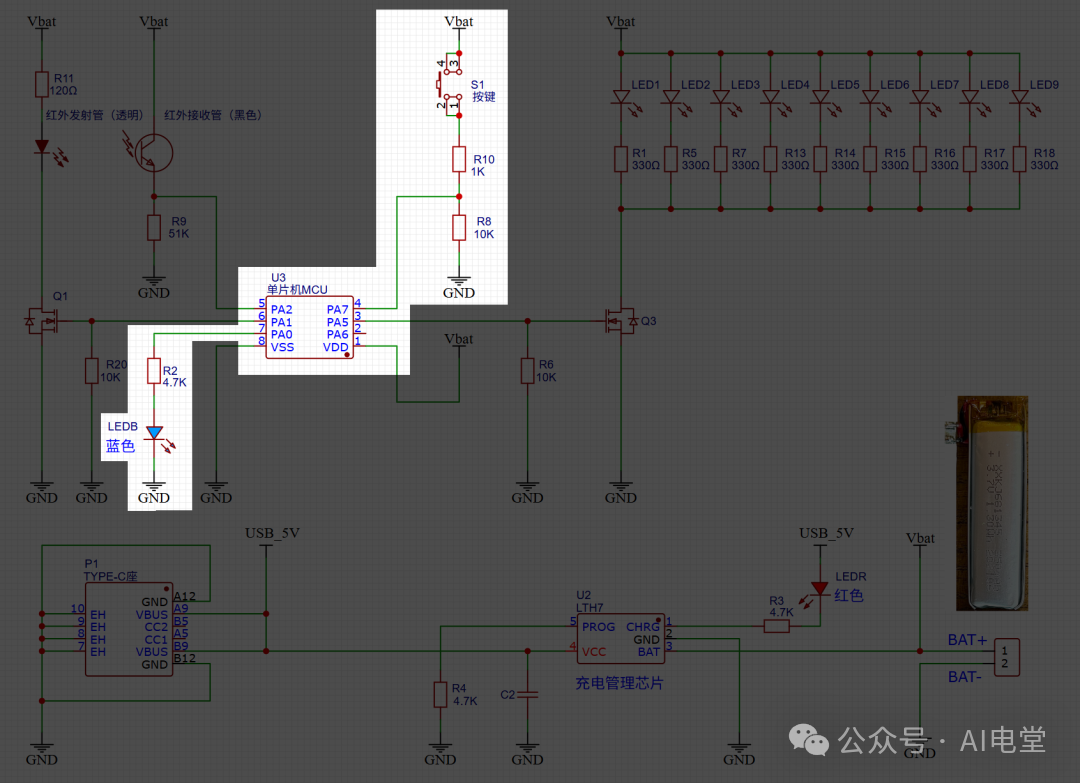This screenshot has width=1080, height=783.
Task: Select the P1 TYPE-C connector block
Action: point(129,630)
